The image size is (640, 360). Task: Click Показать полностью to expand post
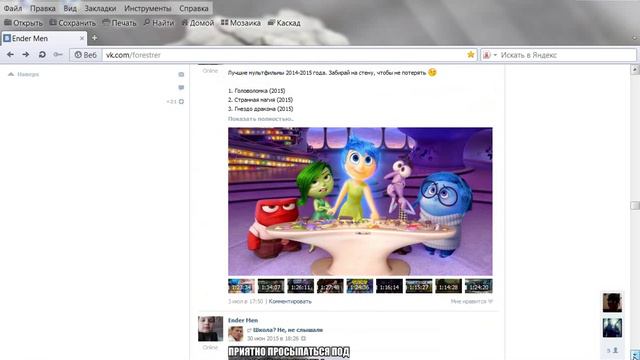point(260,119)
